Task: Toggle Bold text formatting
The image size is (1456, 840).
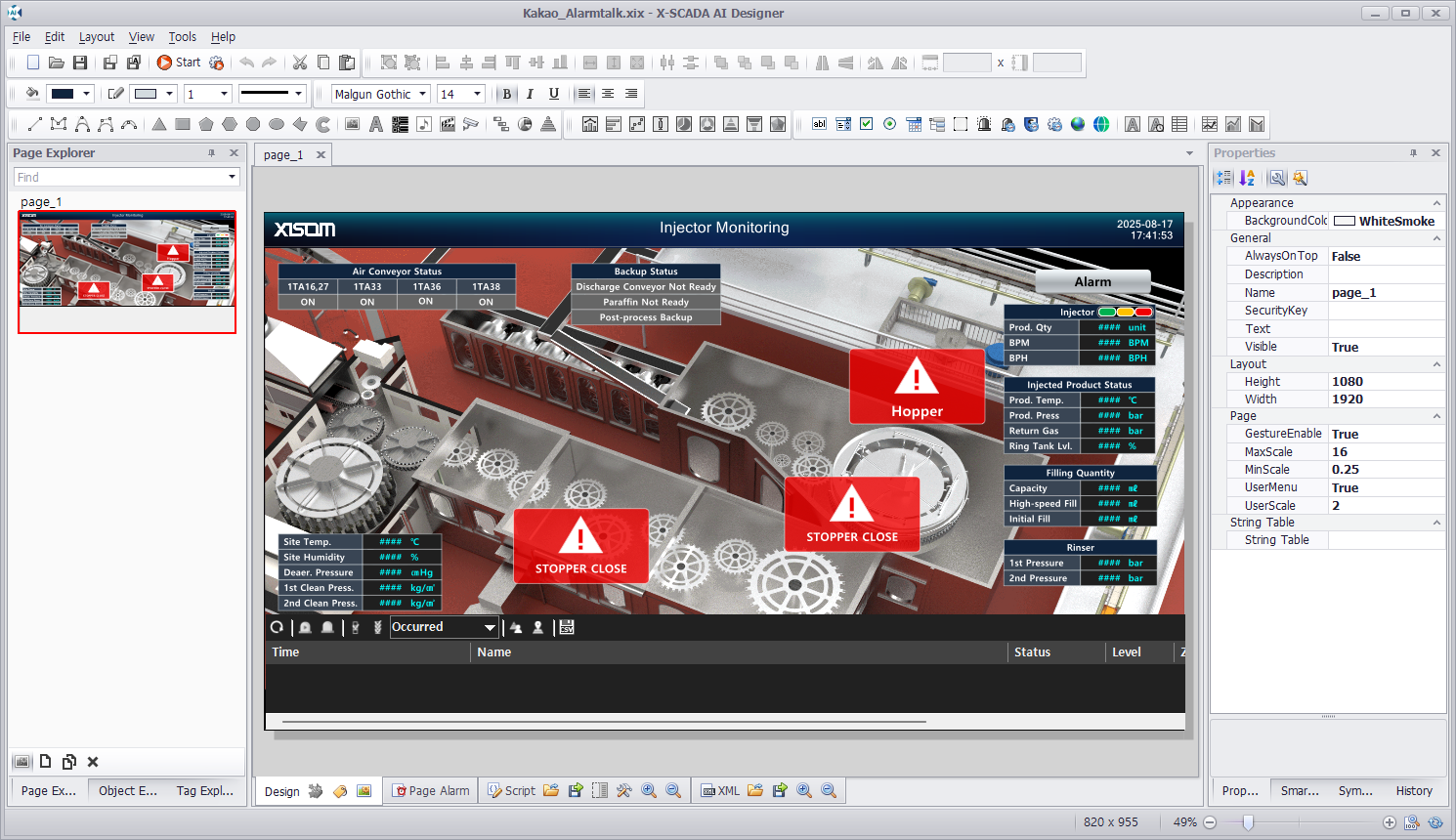Action: point(506,94)
